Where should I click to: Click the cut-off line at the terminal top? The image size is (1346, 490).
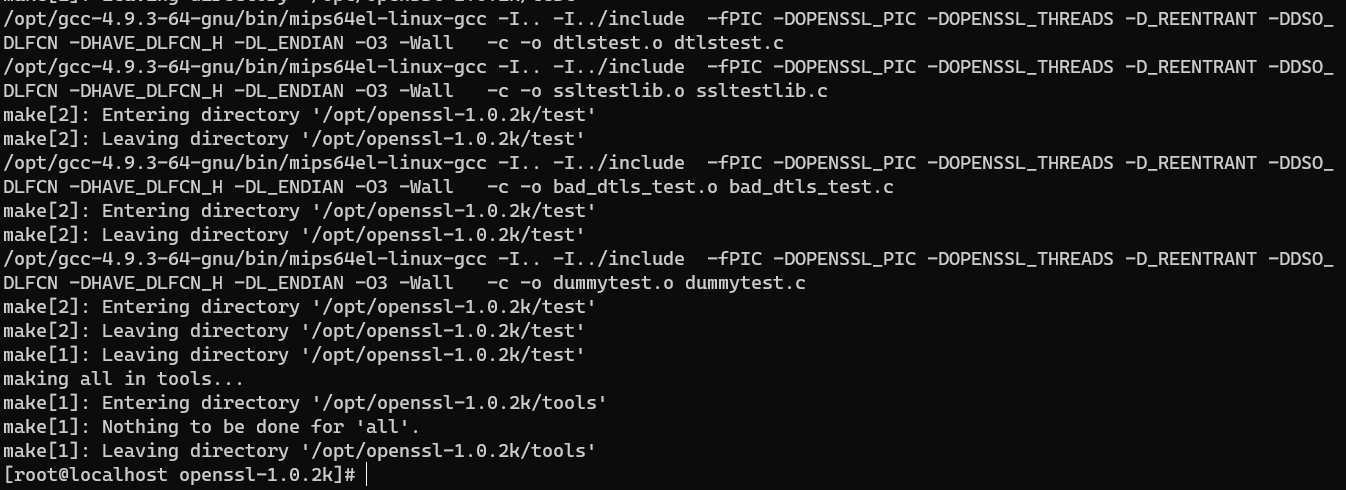click(300, 4)
